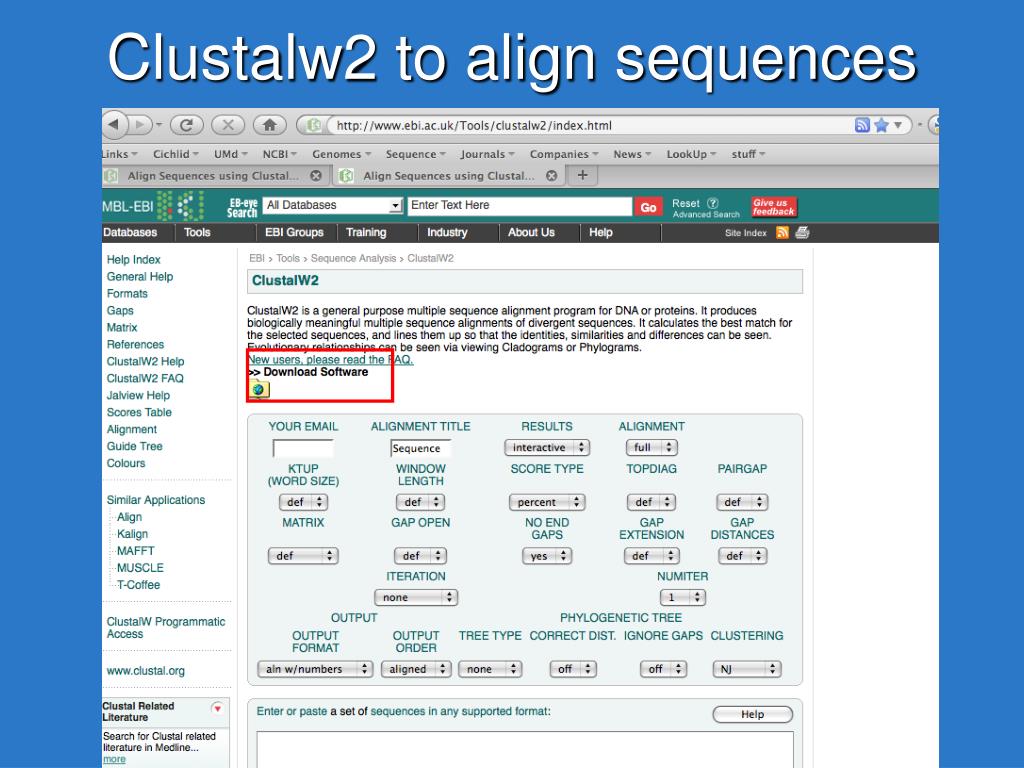
Task: Open a new tab with the plus button
Action: tap(583, 175)
